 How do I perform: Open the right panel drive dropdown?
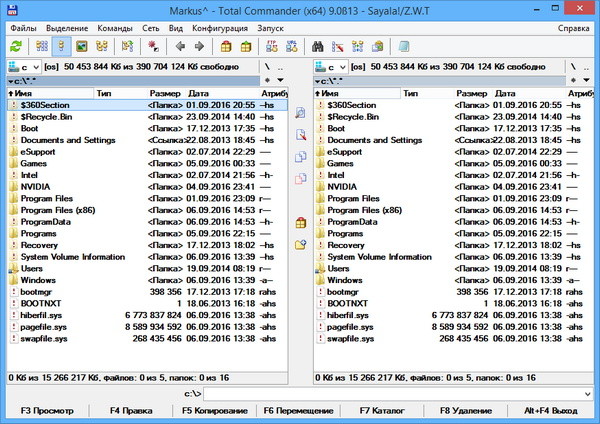331,67
